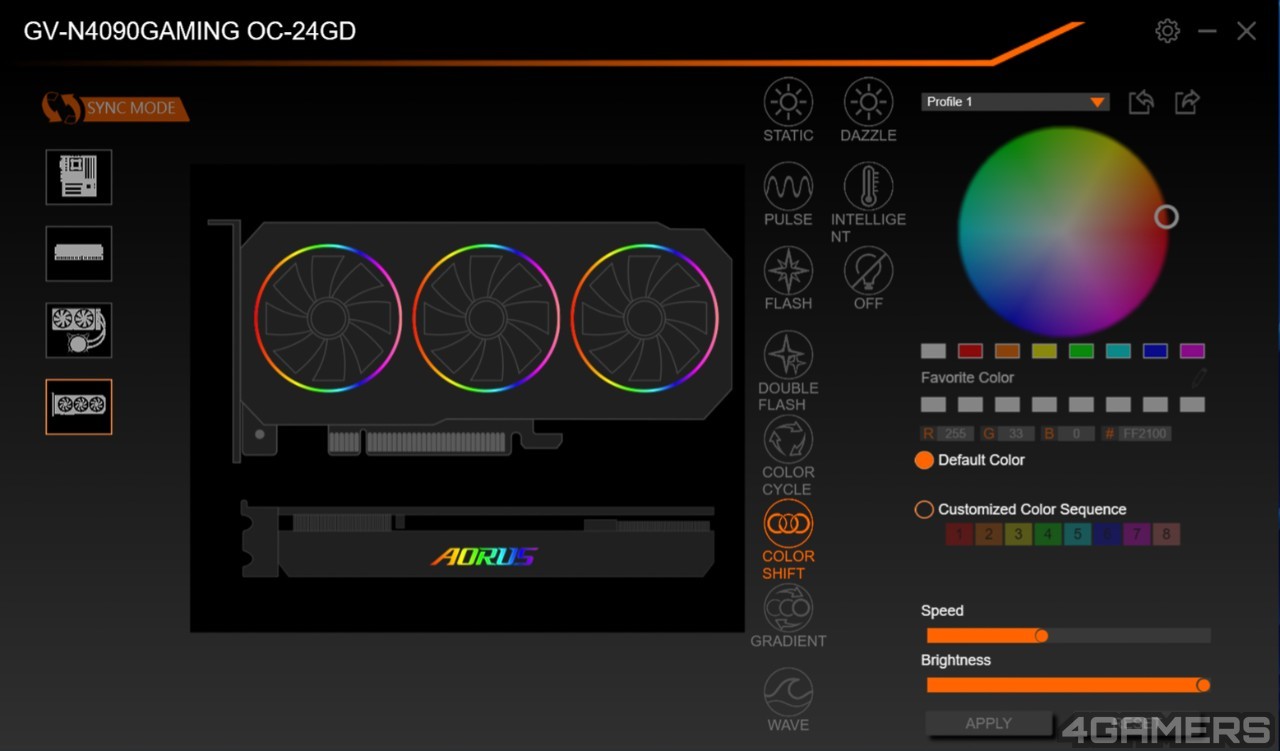Select the motherboard device thumbnail
This screenshot has height=751, width=1280.
[x=79, y=177]
